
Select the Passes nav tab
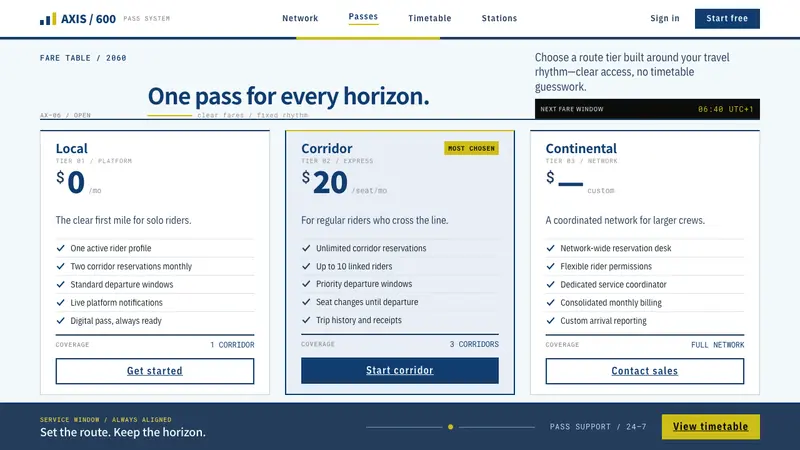pos(363,17)
